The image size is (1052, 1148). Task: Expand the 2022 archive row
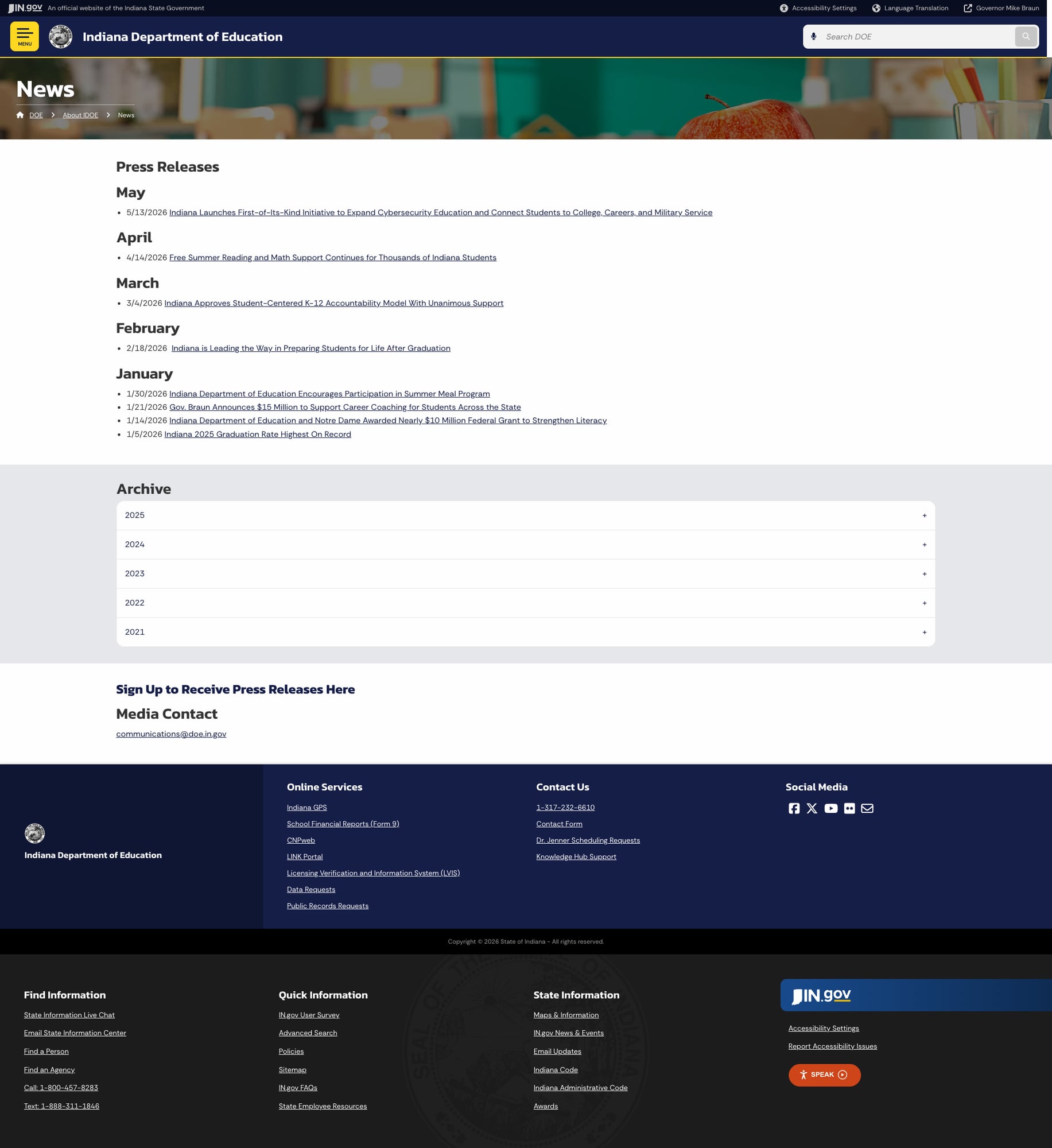coord(526,603)
